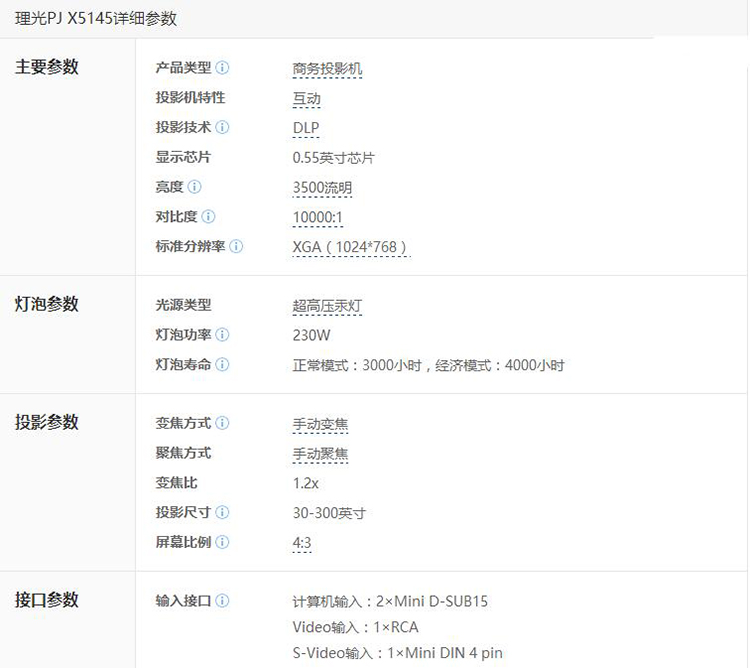The width and height of the screenshot is (750, 668).
Task: Open the 商务投影机 product type link
Action: (327, 69)
